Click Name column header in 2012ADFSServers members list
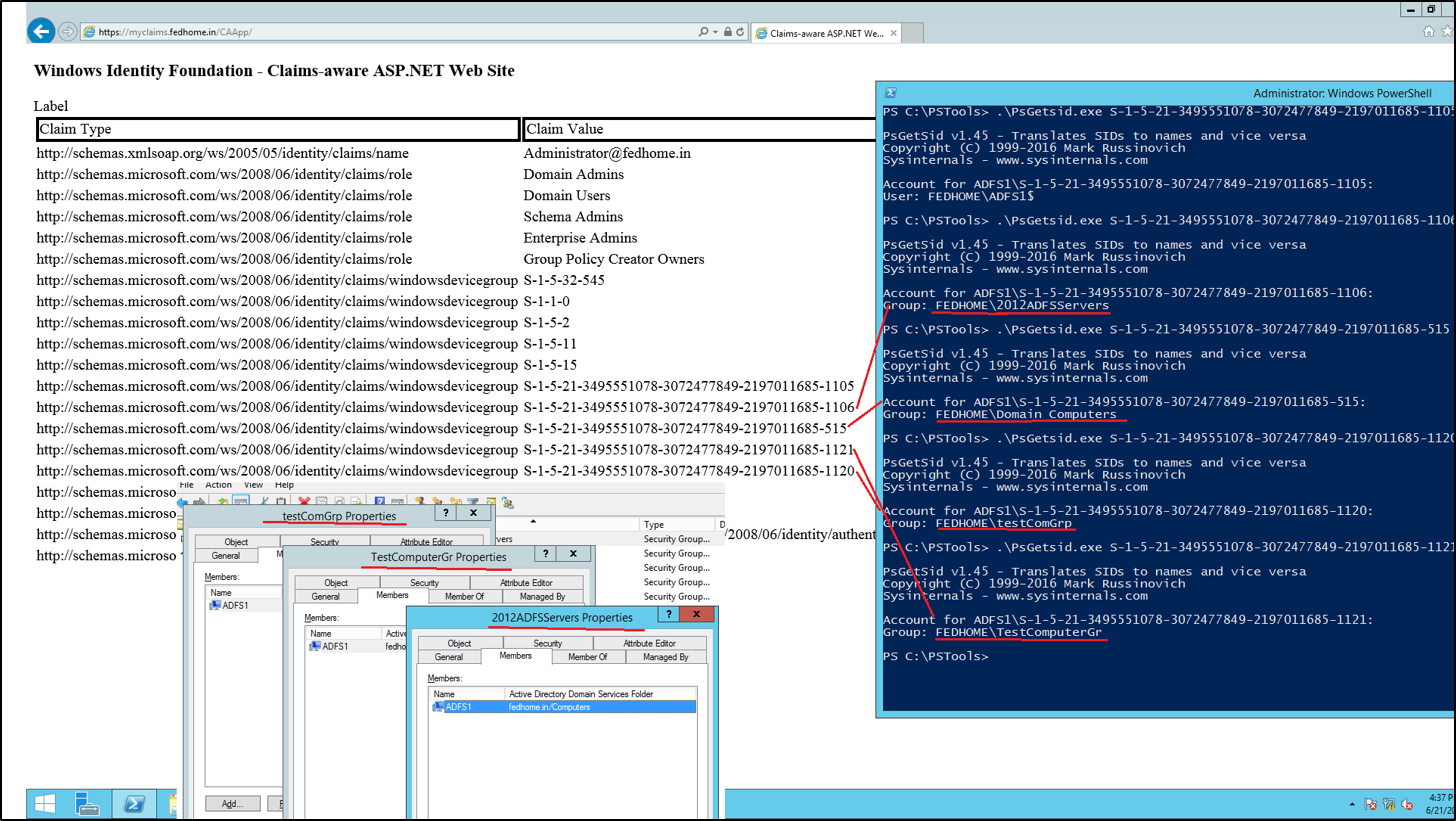1456x821 pixels. [x=466, y=693]
